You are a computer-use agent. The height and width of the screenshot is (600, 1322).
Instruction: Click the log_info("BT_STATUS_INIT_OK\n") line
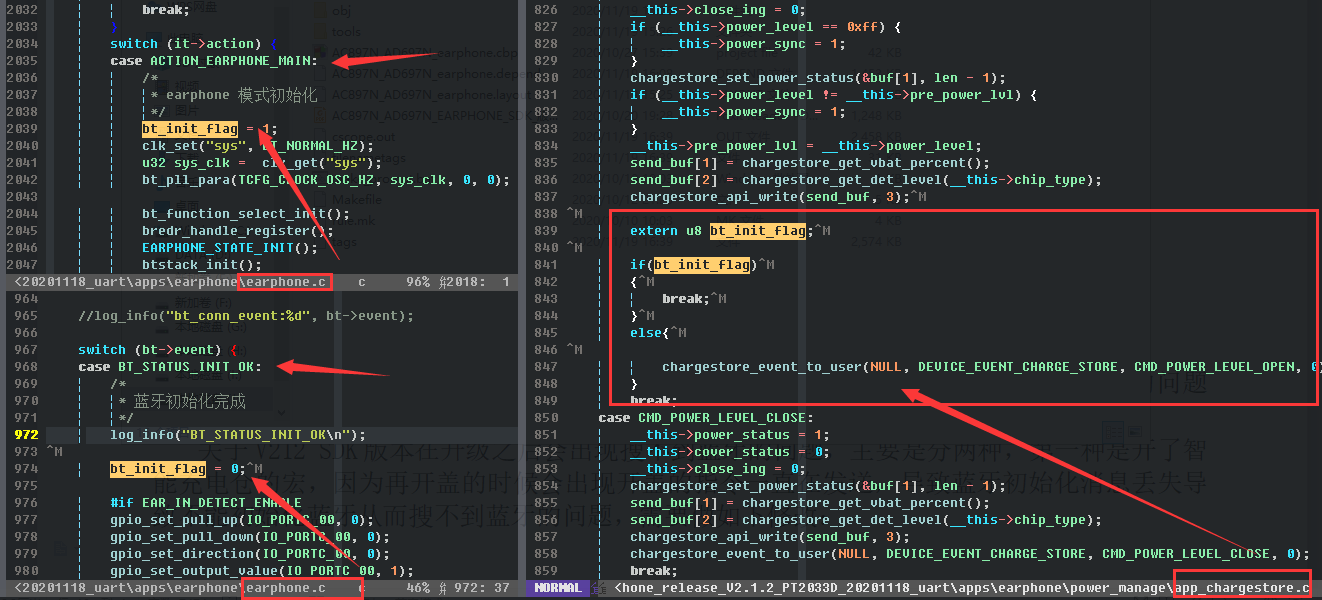point(238,435)
